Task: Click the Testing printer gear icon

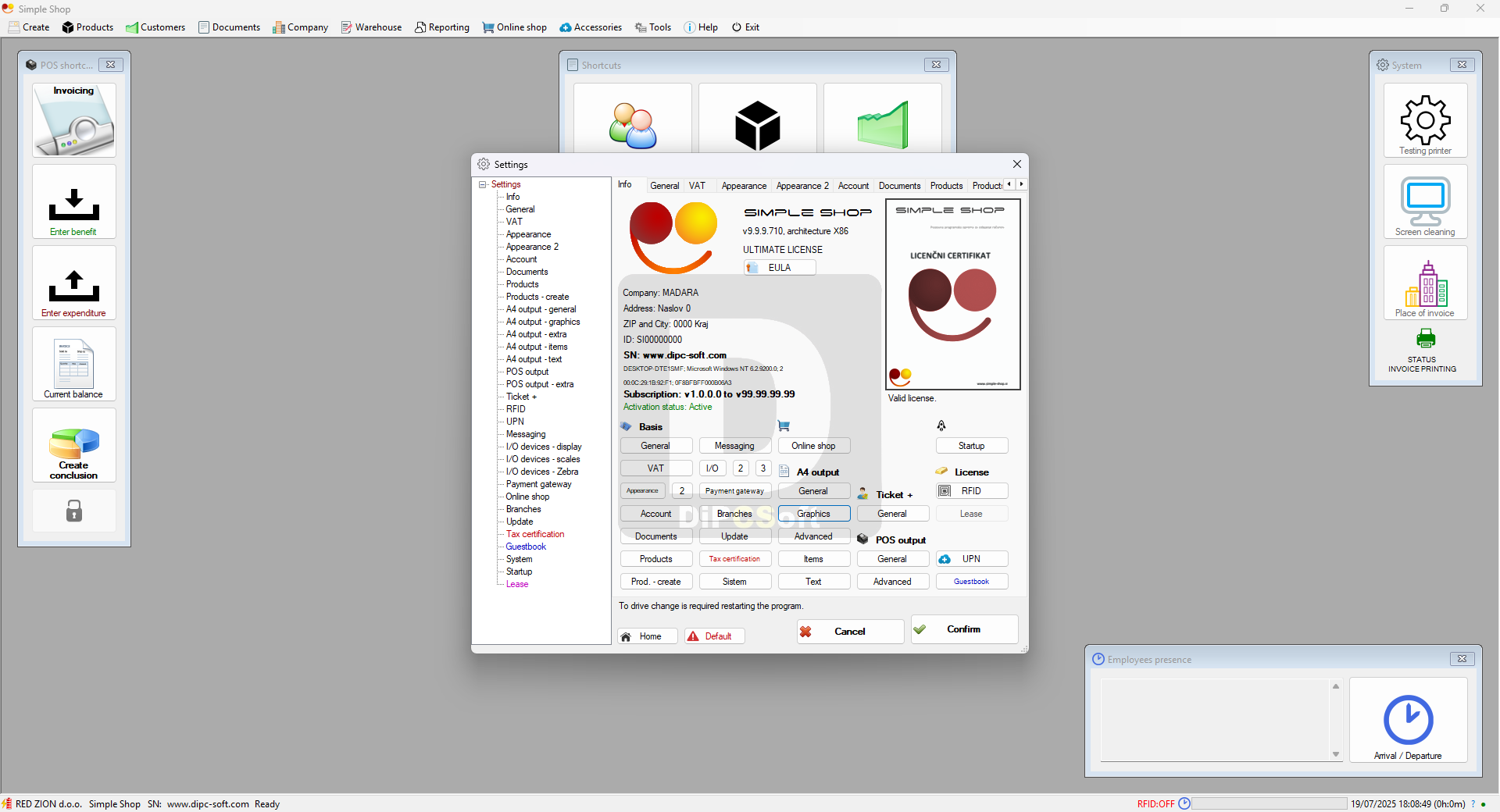Action: 1426,120
